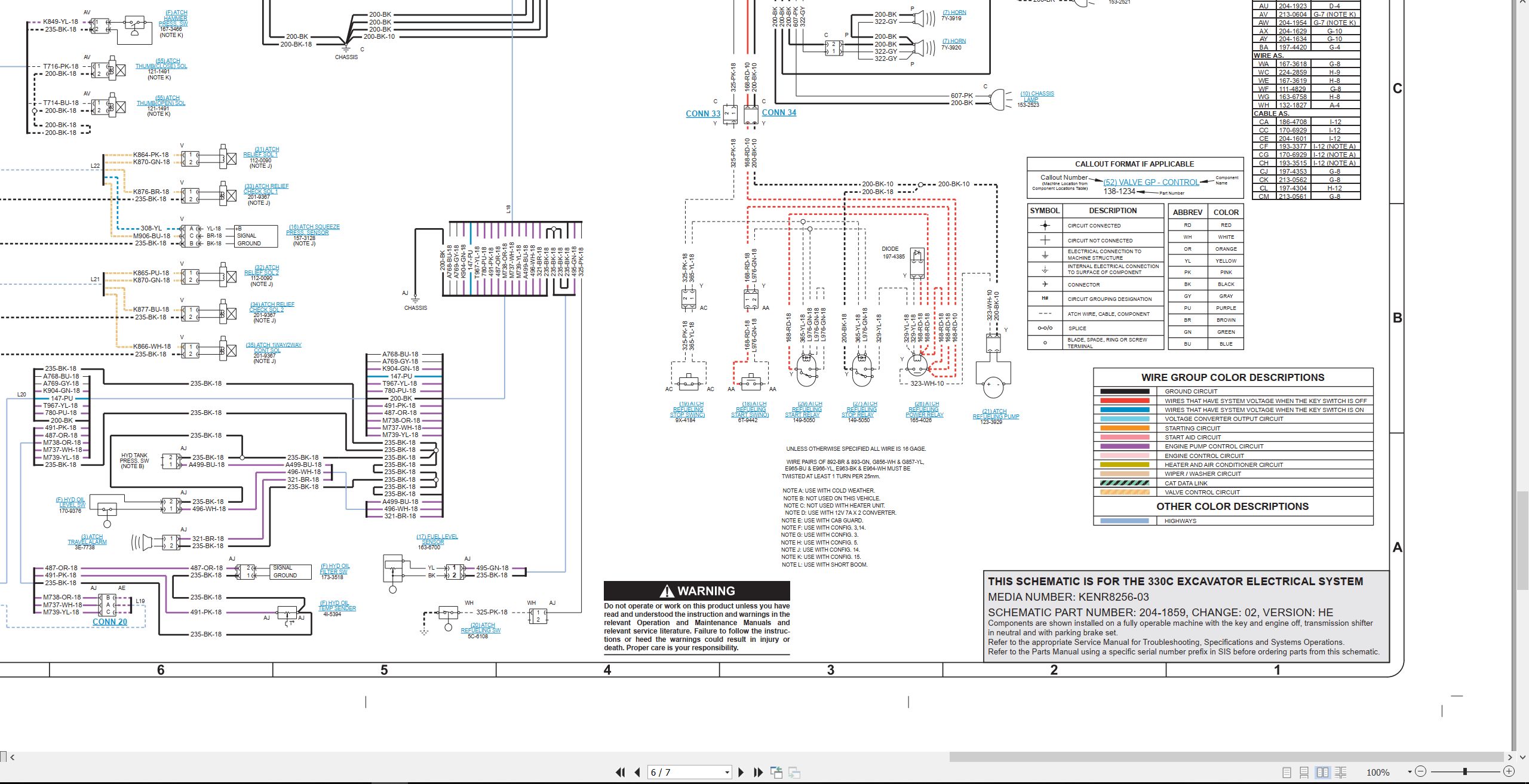This screenshot has height=784, width=1529.
Task: Select two-page facing view layout
Action: [x=1322, y=772]
